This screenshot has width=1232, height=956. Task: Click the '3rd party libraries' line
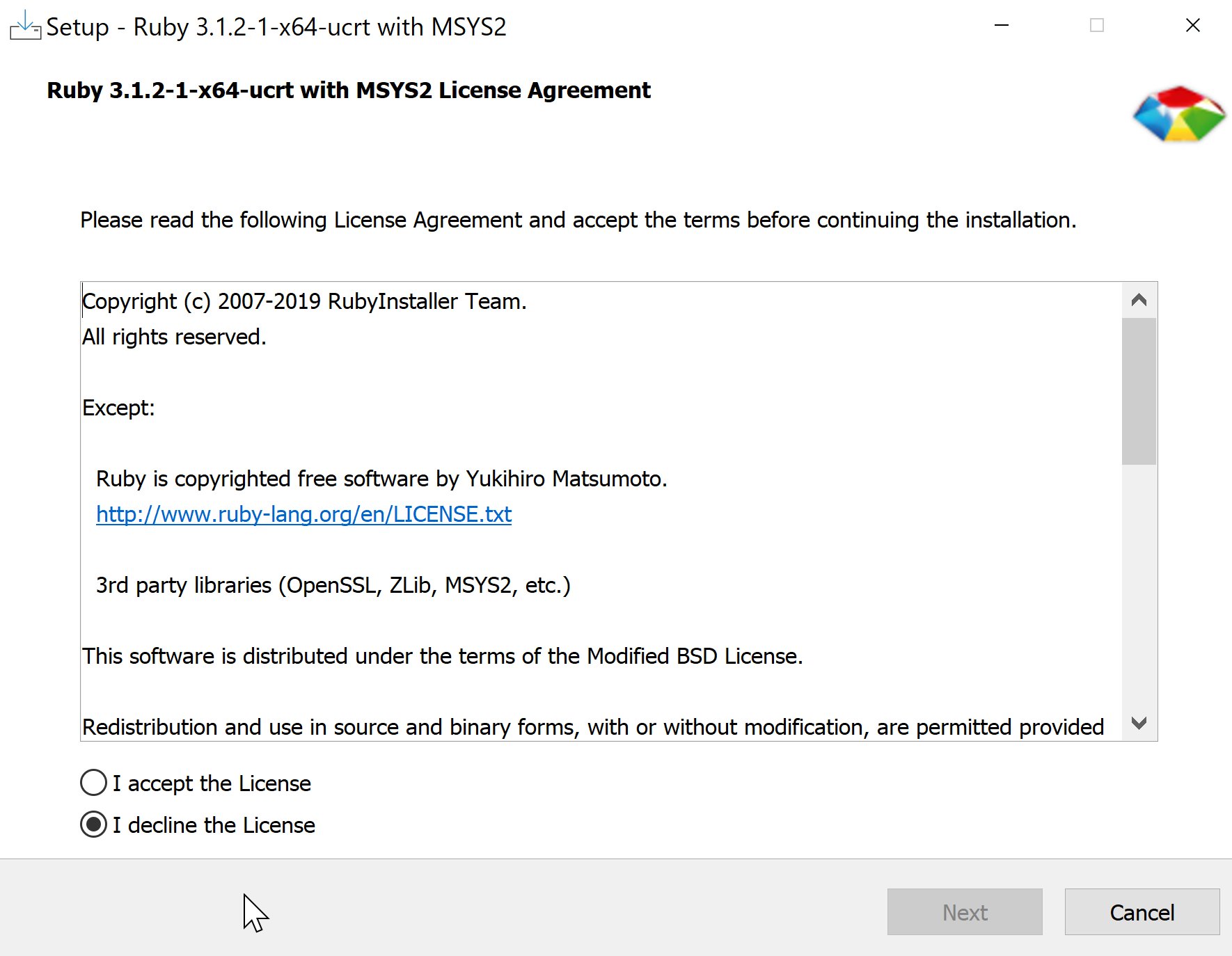tap(333, 585)
